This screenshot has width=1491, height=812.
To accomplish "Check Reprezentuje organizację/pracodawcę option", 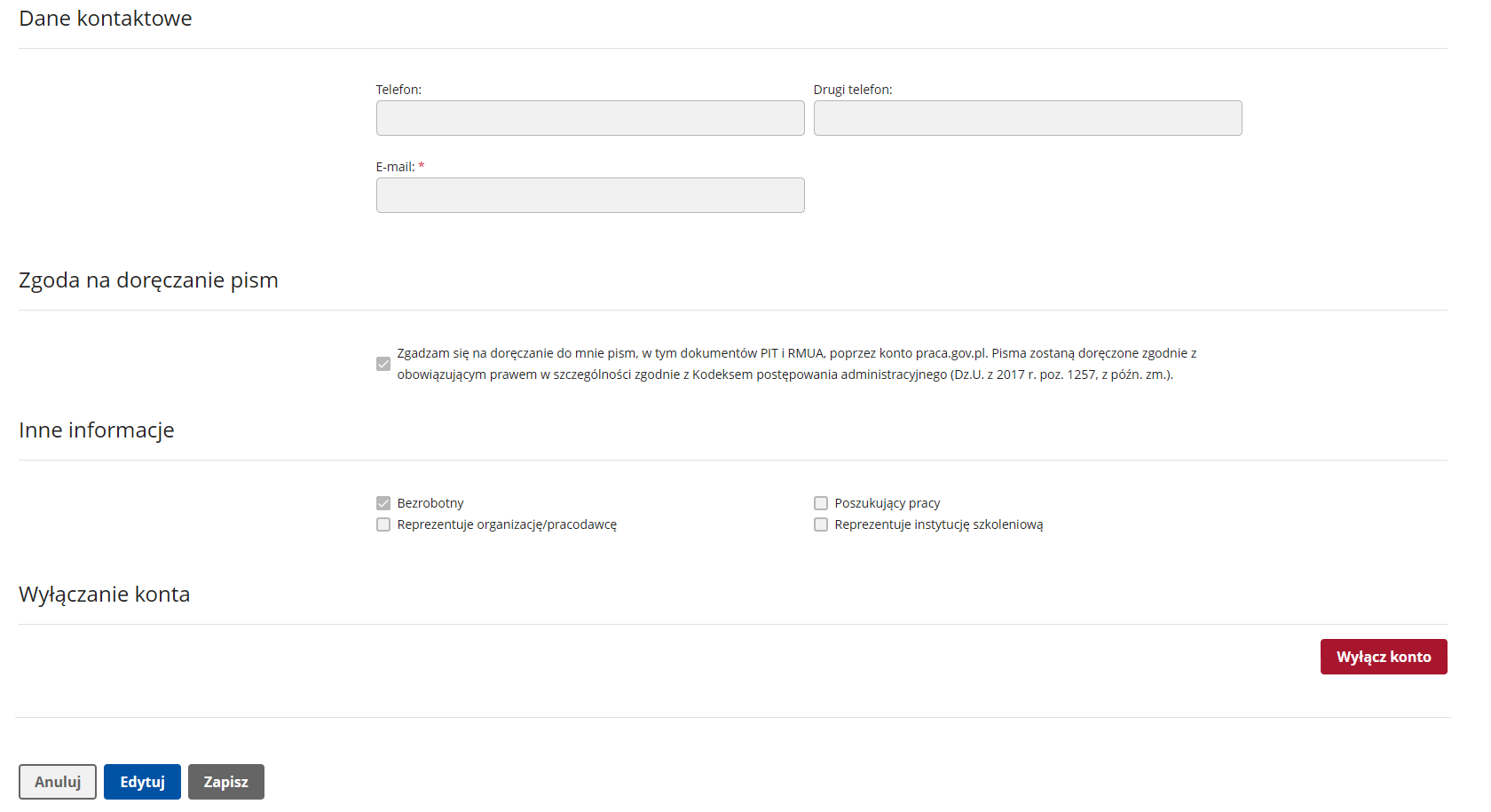I will pyautogui.click(x=383, y=524).
